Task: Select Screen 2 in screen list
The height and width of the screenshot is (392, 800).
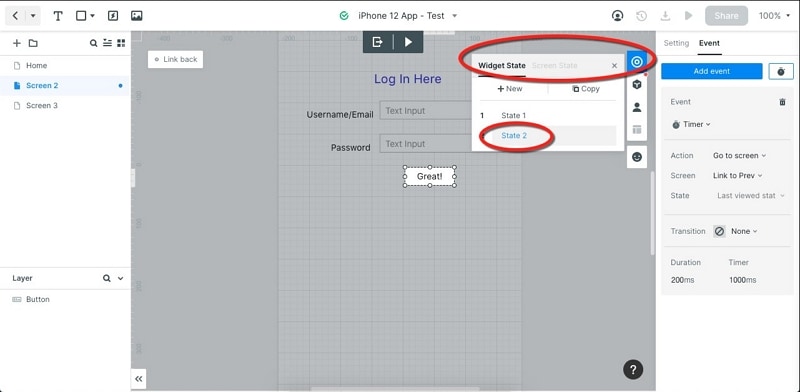Action: click(x=65, y=85)
